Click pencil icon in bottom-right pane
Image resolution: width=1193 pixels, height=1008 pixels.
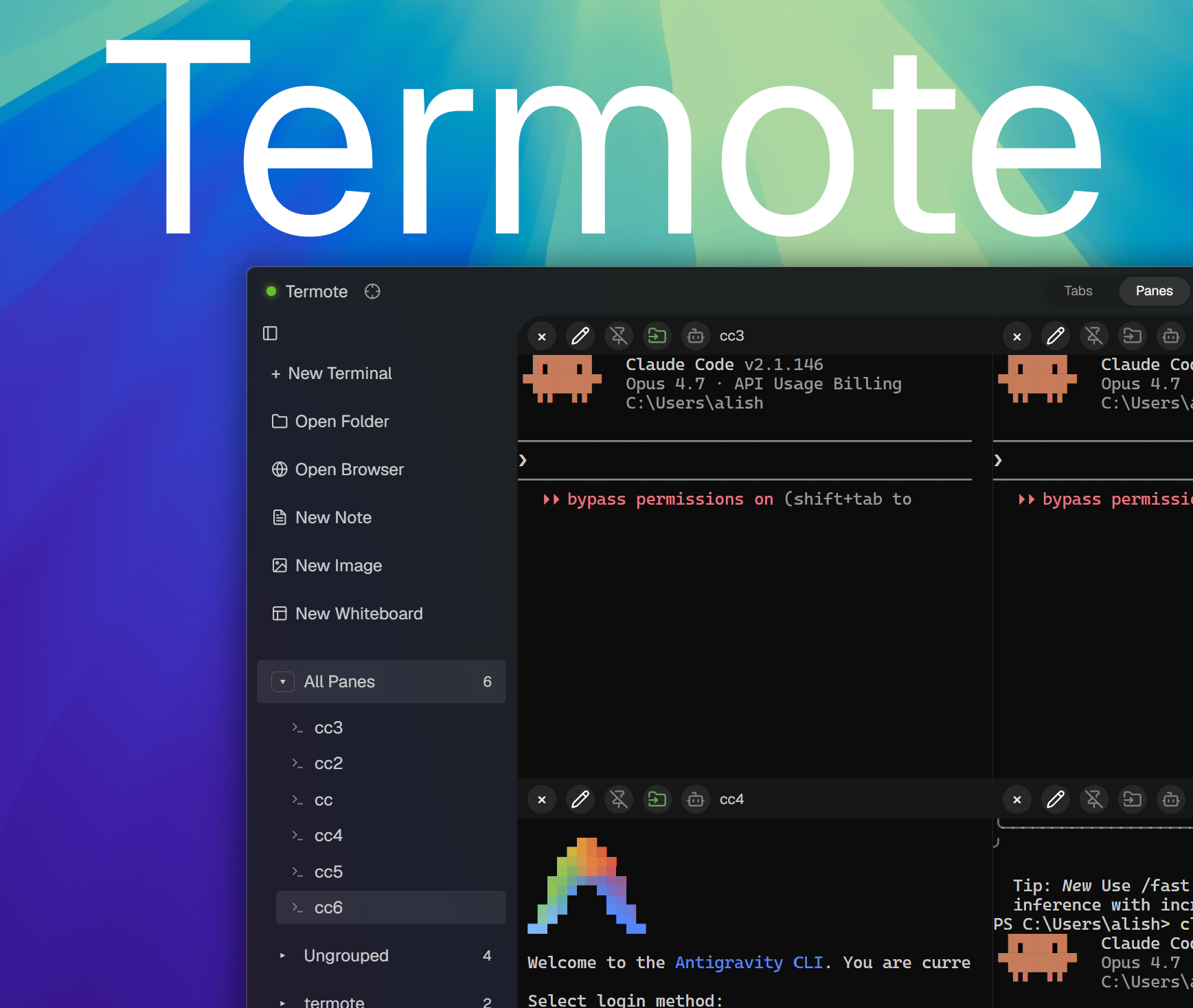1056,799
